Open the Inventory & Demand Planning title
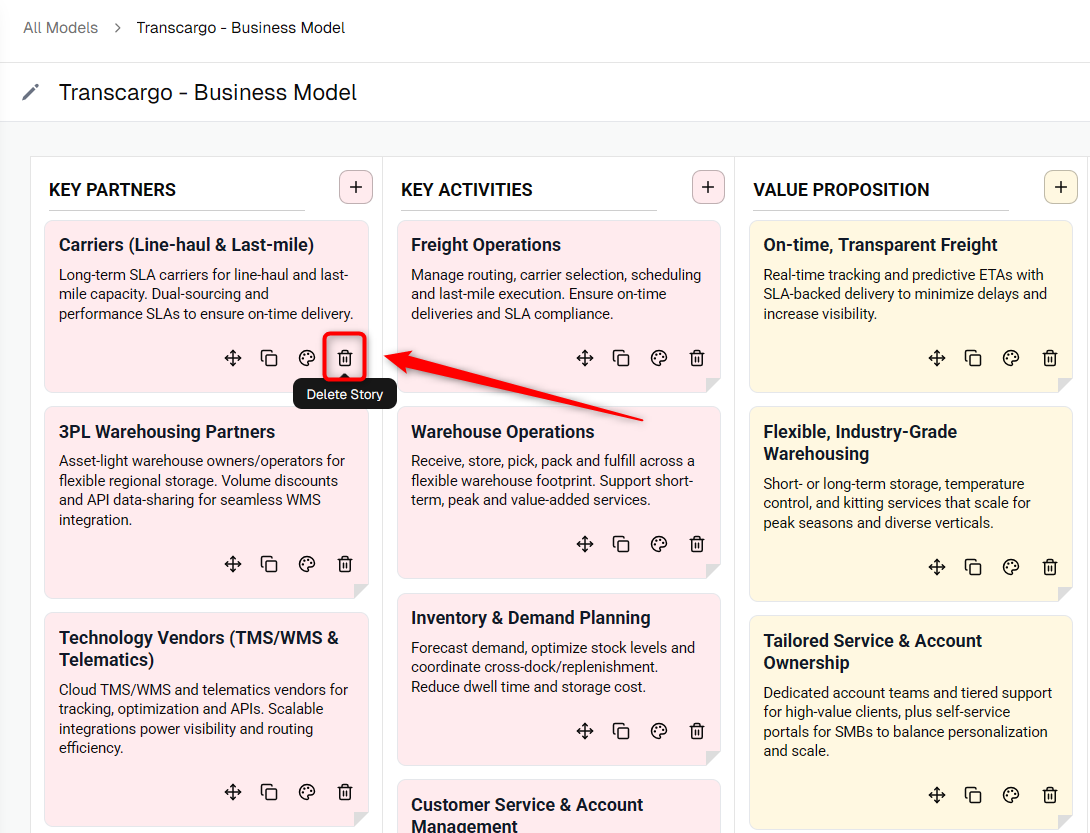This screenshot has width=1090, height=833. tap(530, 618)
